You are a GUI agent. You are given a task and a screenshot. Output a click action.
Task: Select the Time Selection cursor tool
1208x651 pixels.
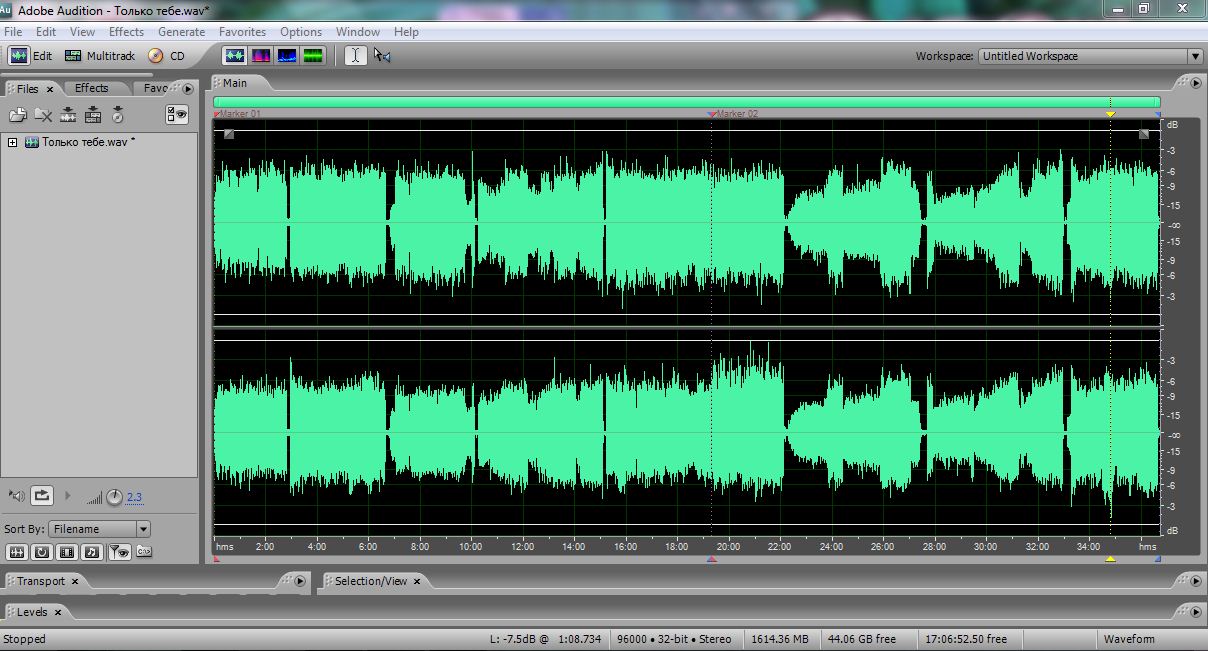click(x=355, y=56)
